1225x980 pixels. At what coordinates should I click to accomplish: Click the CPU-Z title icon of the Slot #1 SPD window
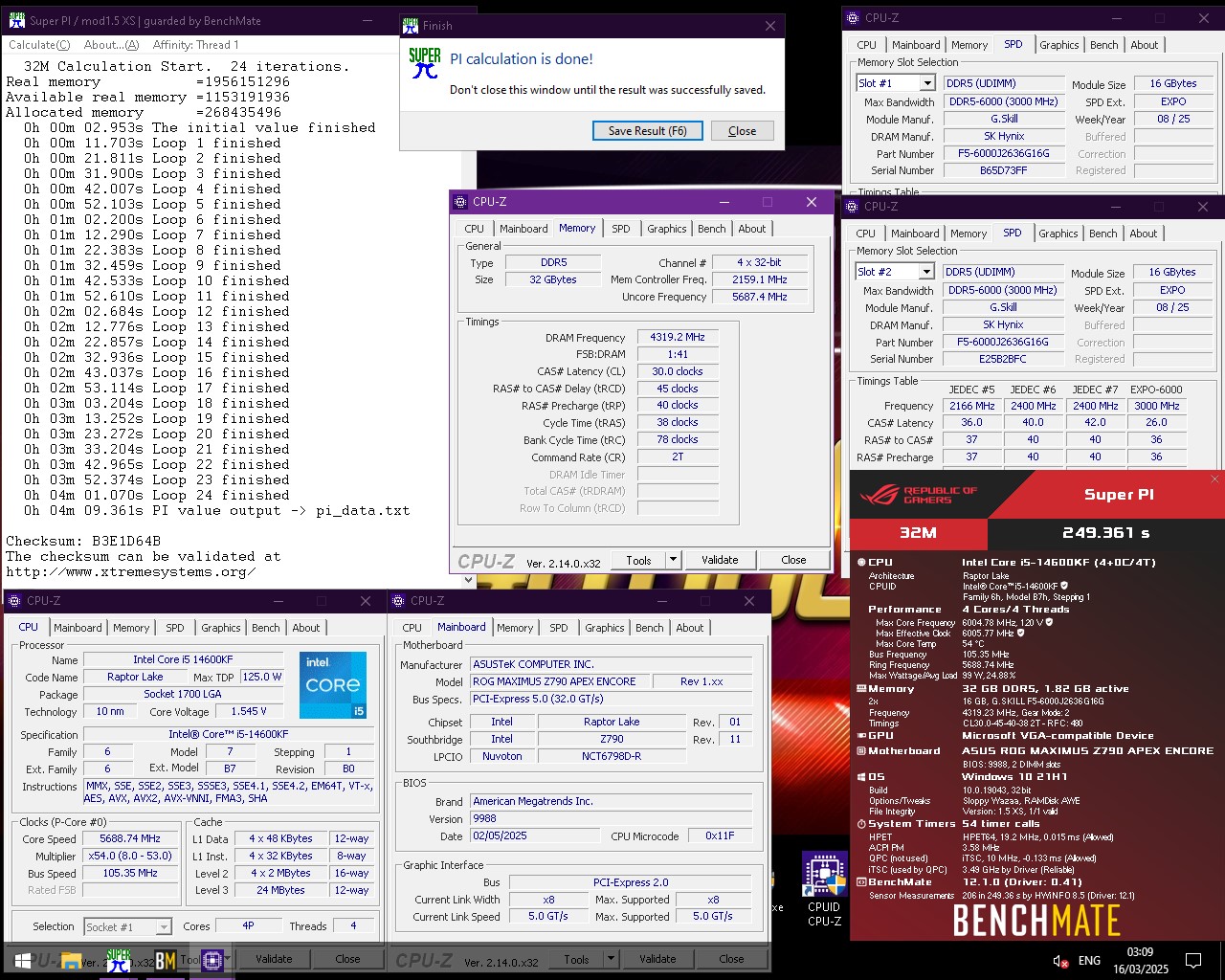point(854,17)
